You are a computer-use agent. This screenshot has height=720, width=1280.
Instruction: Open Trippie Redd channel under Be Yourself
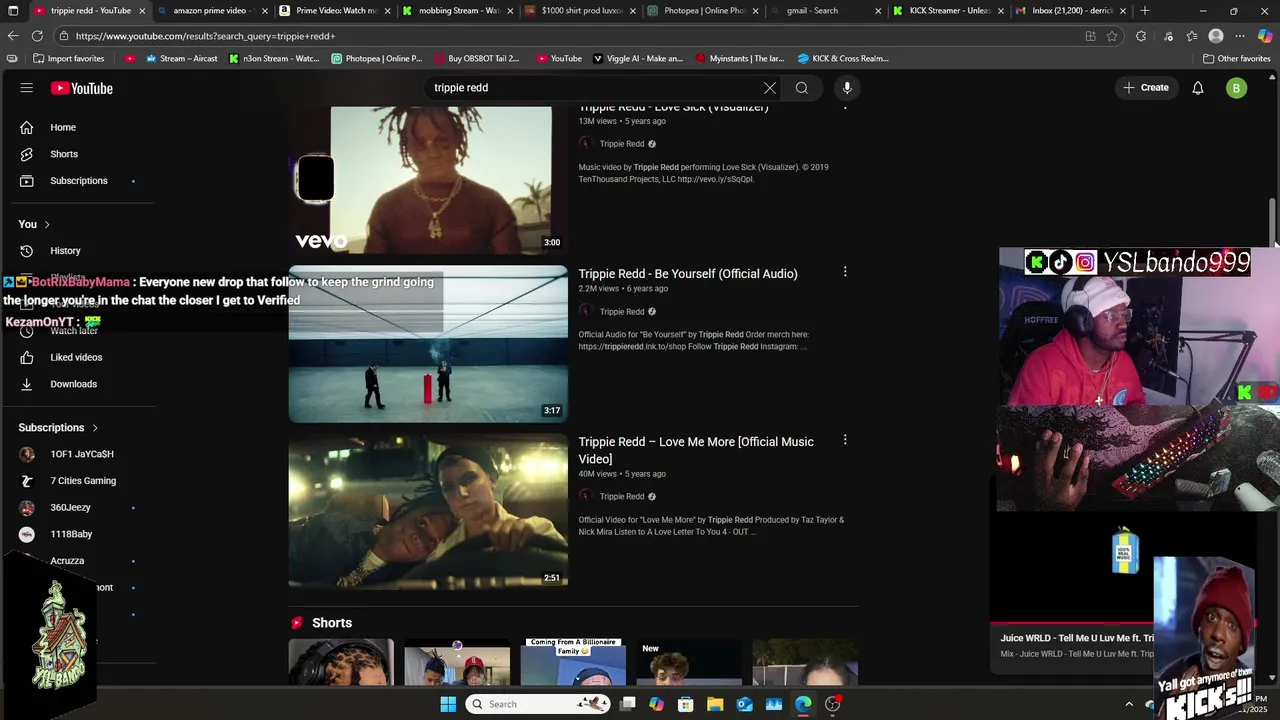tap(622, 312)
